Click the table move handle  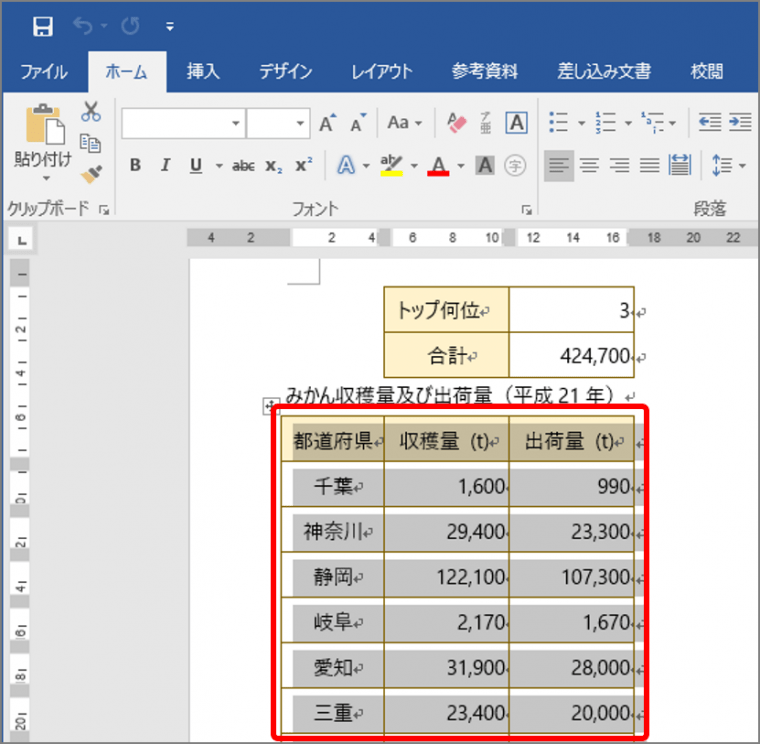coord(269,406)
